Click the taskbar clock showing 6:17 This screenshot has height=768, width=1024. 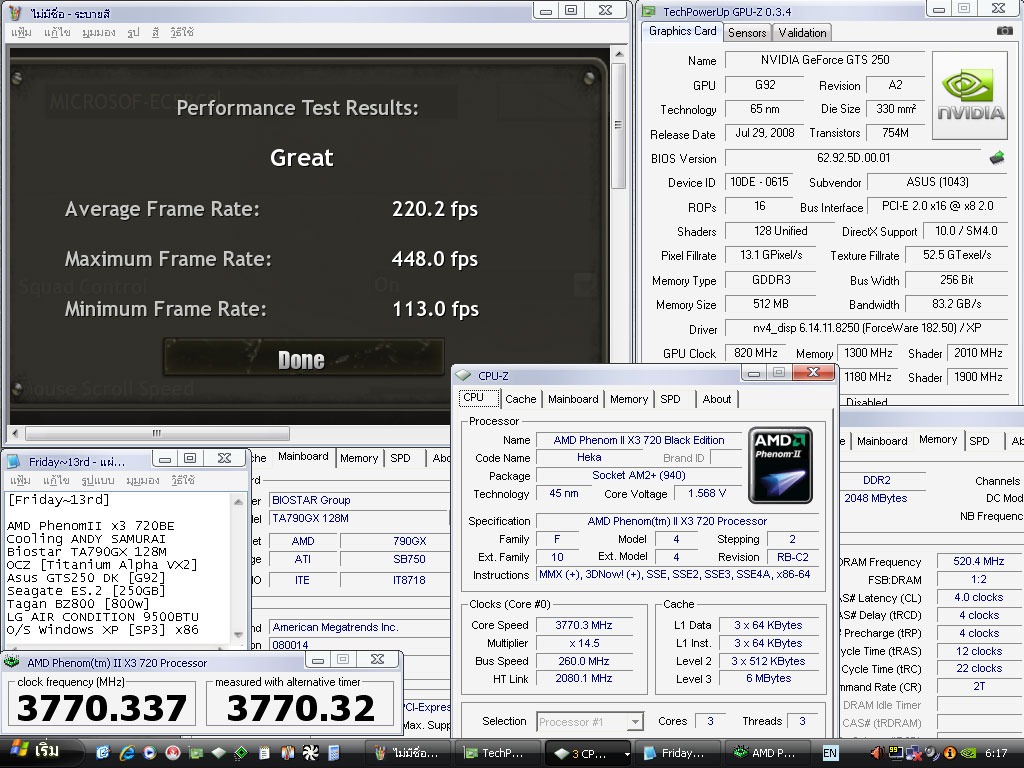(995, 753)
